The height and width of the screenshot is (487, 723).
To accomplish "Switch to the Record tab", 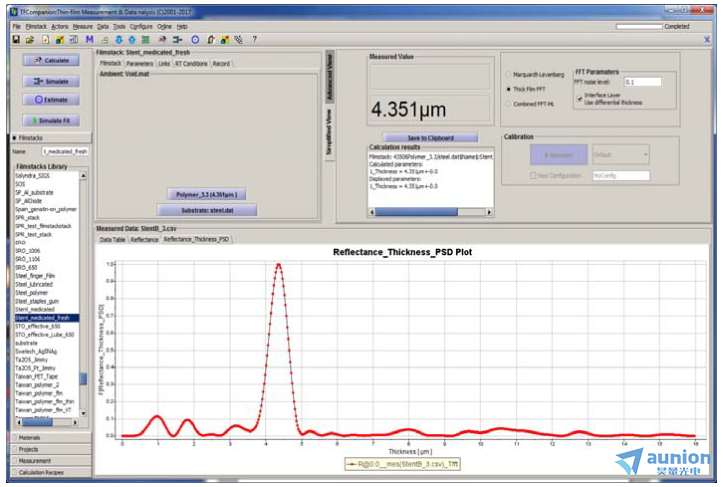I will [221, 64].
